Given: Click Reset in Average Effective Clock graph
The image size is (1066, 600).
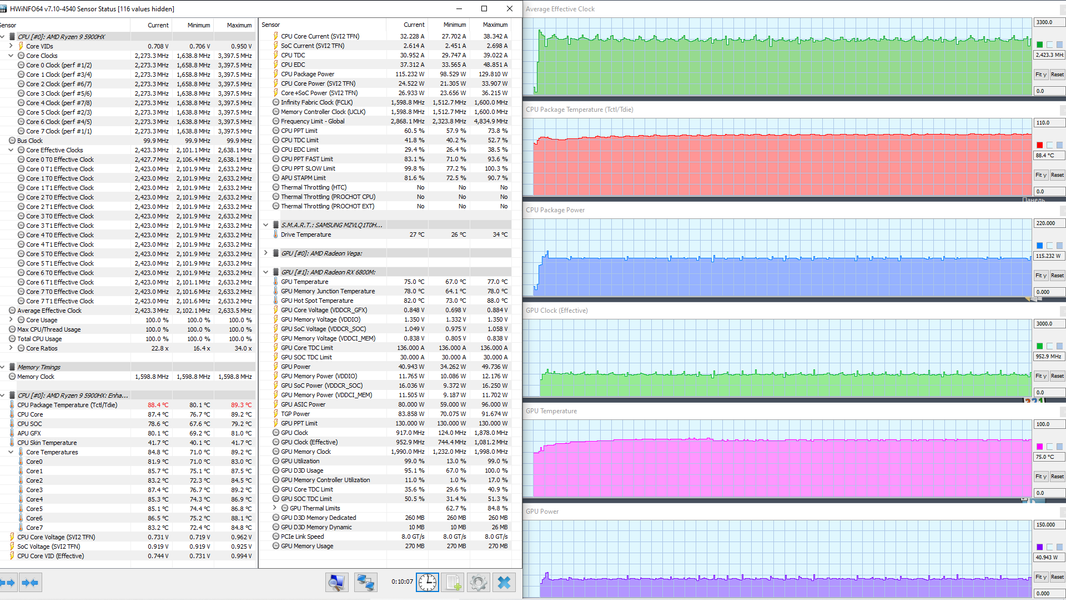Looking at the screenshot, I should tap(1056, 74).
